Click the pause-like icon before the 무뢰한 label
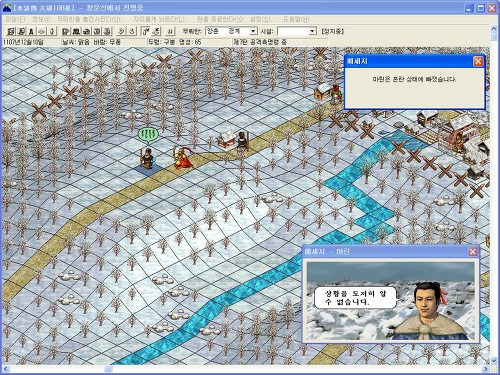The width and height of the screenshot is (500, 375). pos(170,31)
